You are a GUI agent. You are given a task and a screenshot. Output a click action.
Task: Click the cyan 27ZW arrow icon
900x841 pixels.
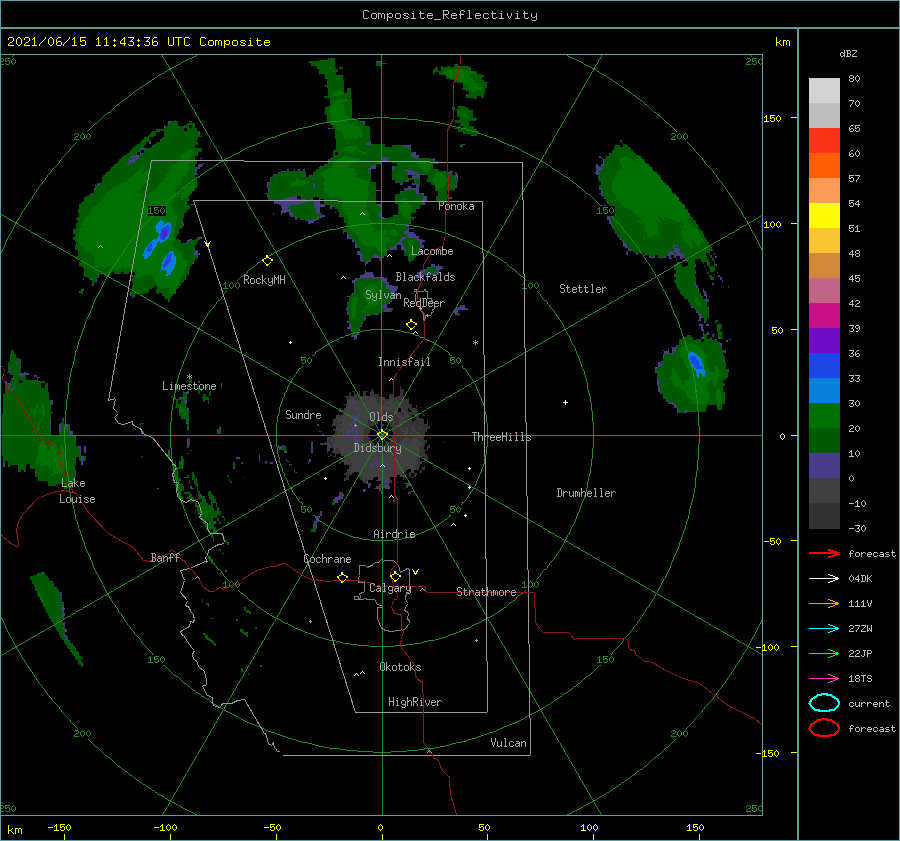[824, 629]
